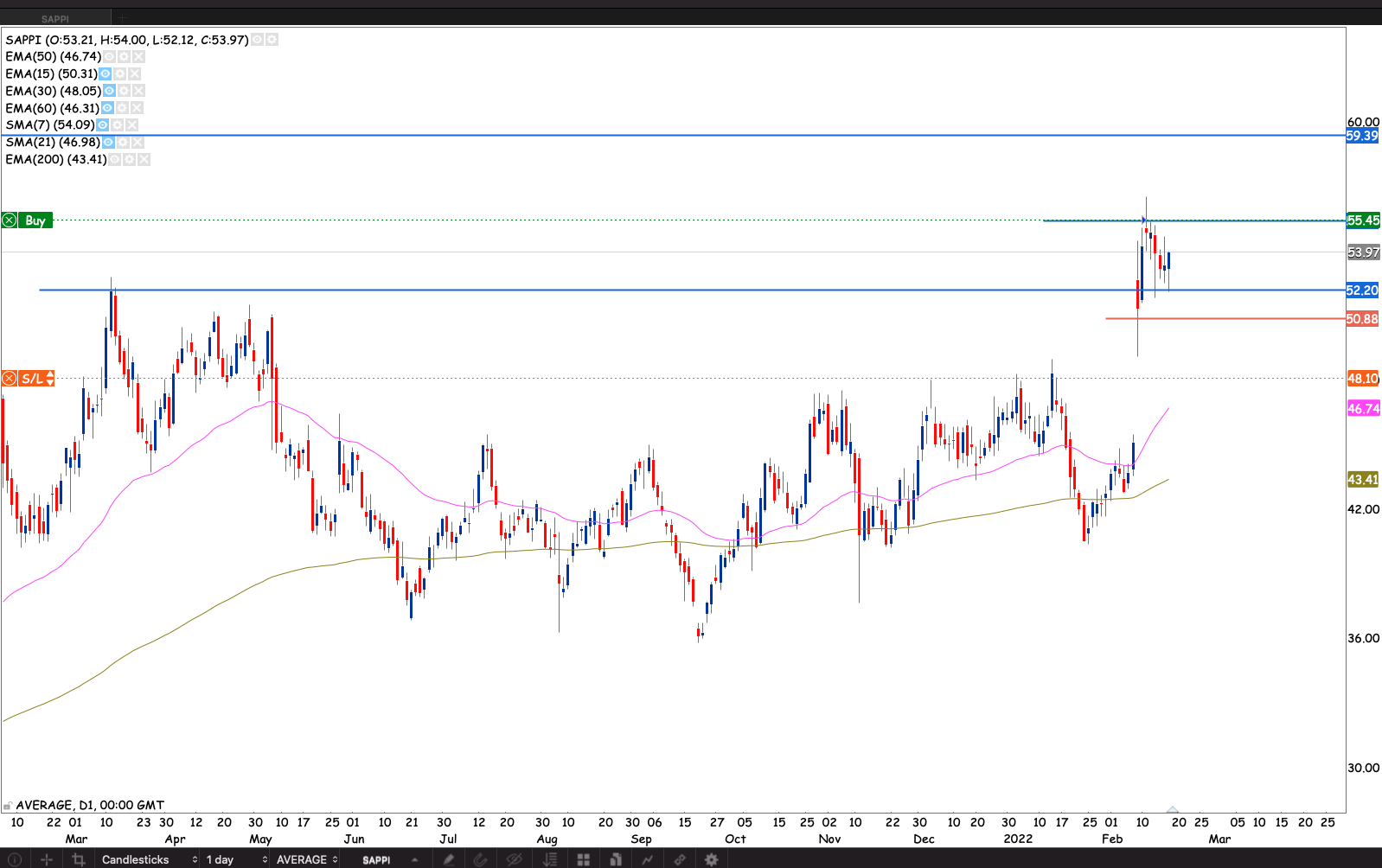Image resolution: width=1382 pixels, height=868 pixels.
Task: Open chart settings gear in bottom toolbar
Action: (711, 859)
